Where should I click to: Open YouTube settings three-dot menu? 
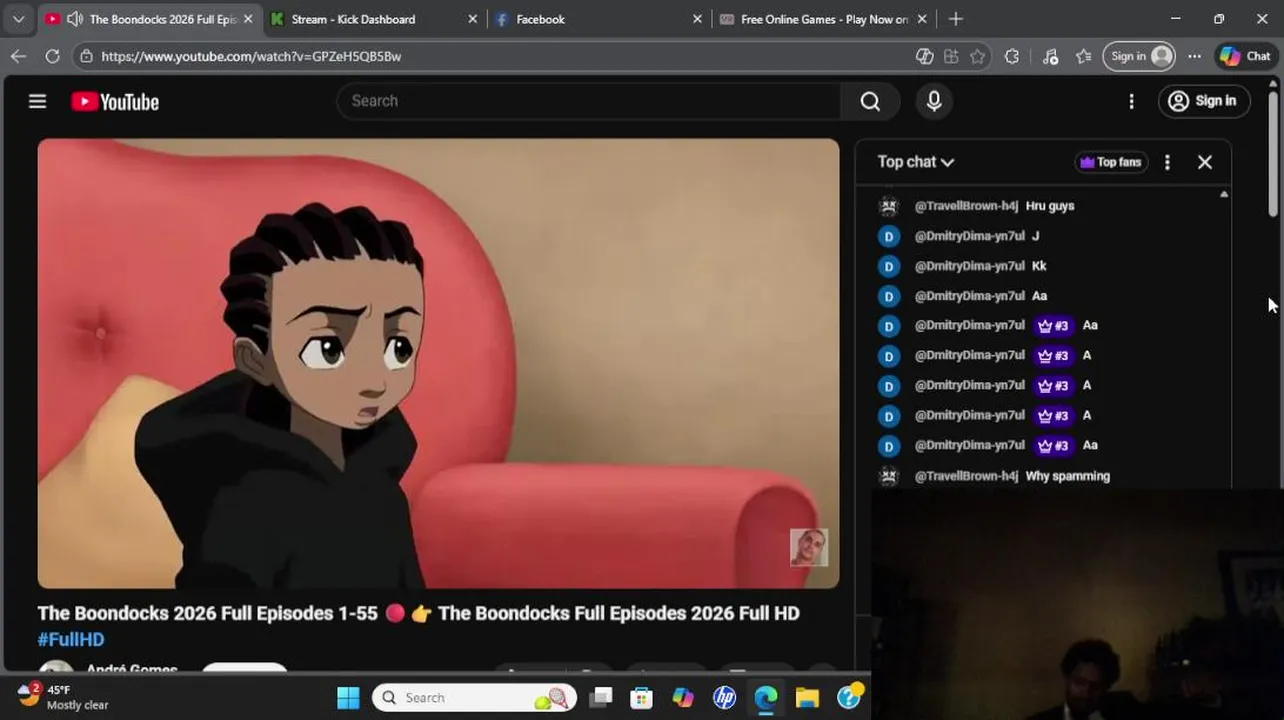tap(1131, 101)
